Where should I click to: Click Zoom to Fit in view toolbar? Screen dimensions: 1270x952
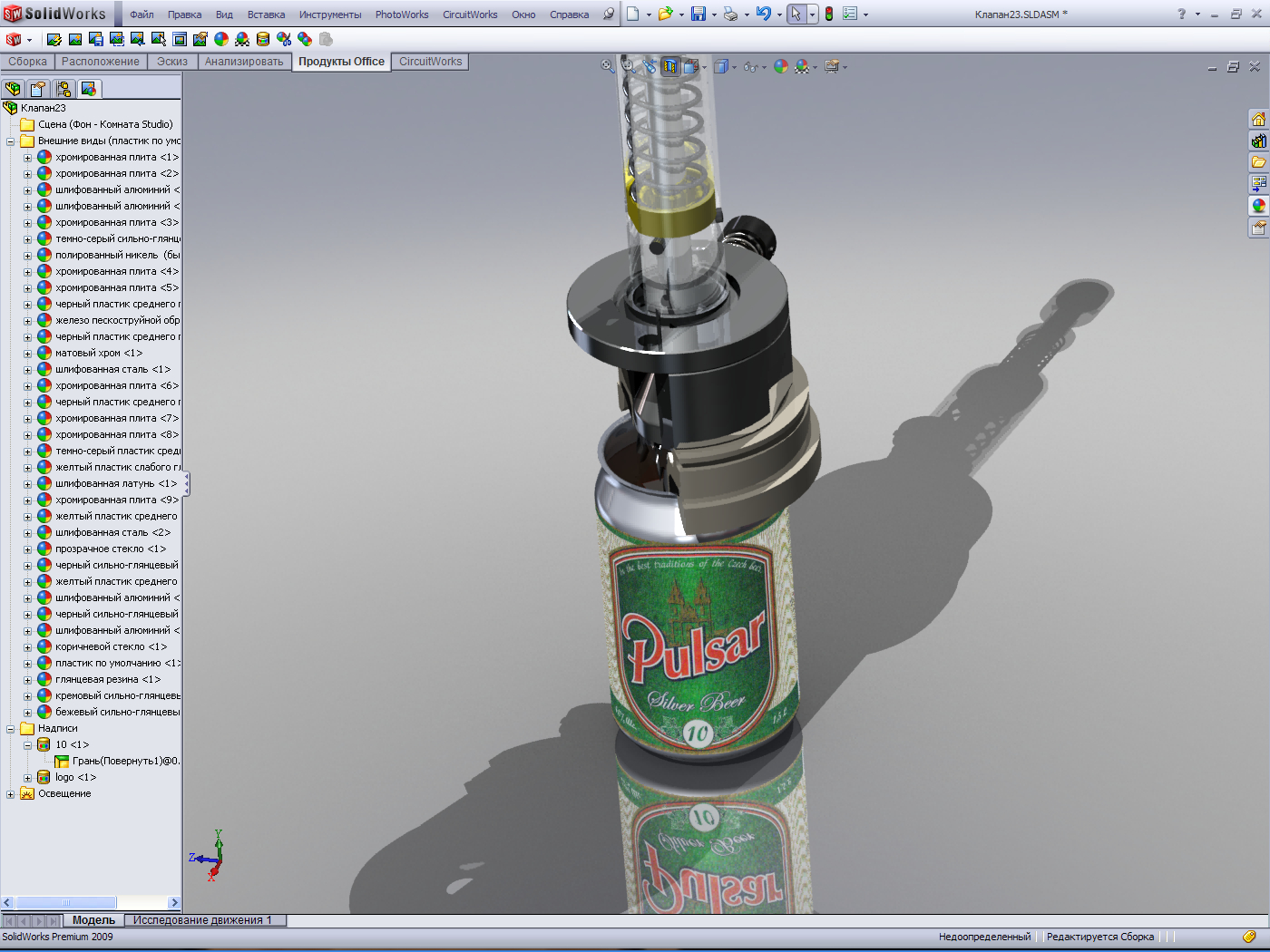pyautogui.click(x=608, y=66)
